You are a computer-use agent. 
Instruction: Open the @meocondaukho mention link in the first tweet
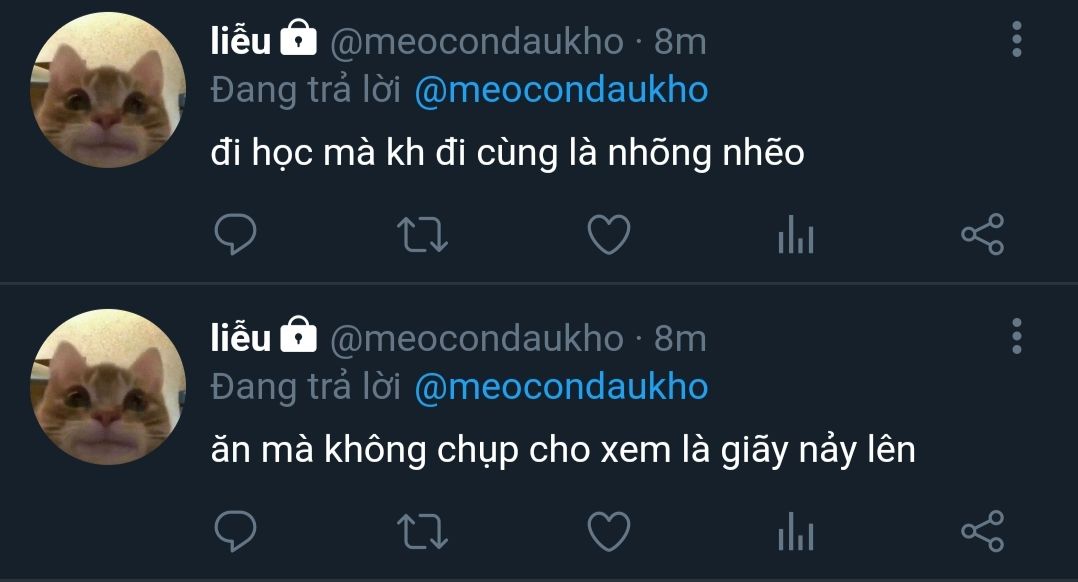click(x=561, y=91)
